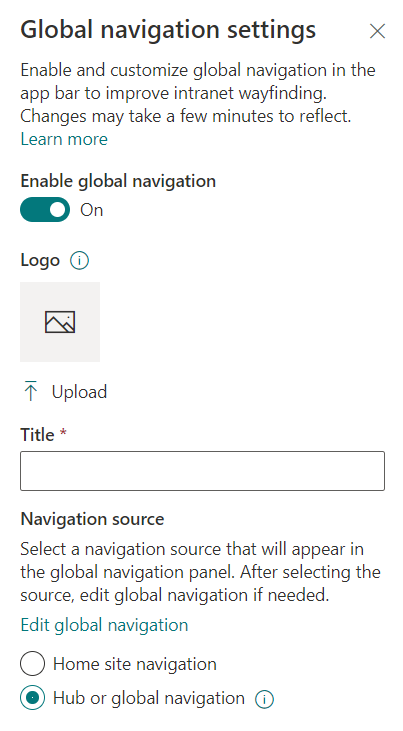
Task: Click the Enable global navigation label
Action: tap(118, 181)
